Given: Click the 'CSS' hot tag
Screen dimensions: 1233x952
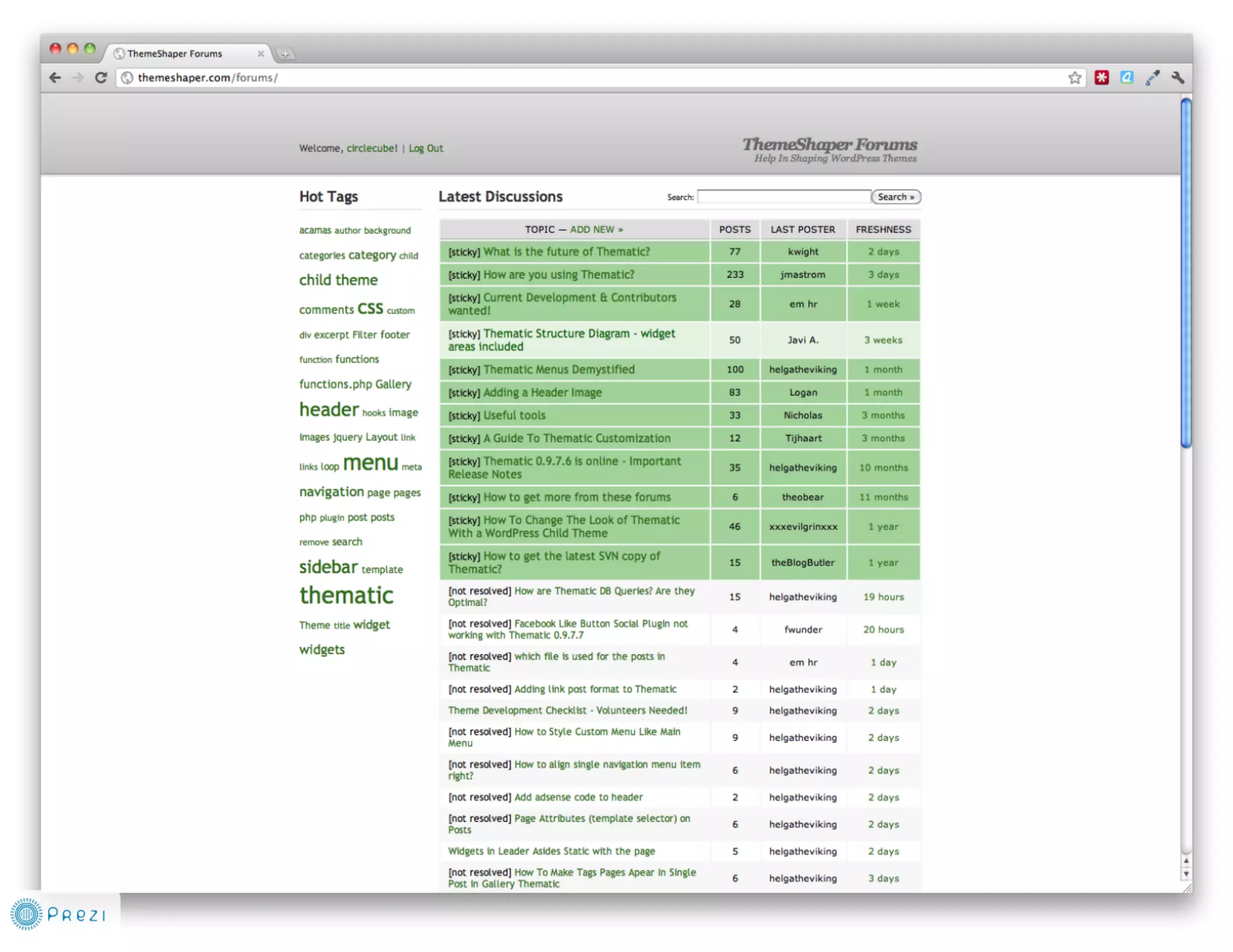Looking at the screenshot, I should pos(370,309).
